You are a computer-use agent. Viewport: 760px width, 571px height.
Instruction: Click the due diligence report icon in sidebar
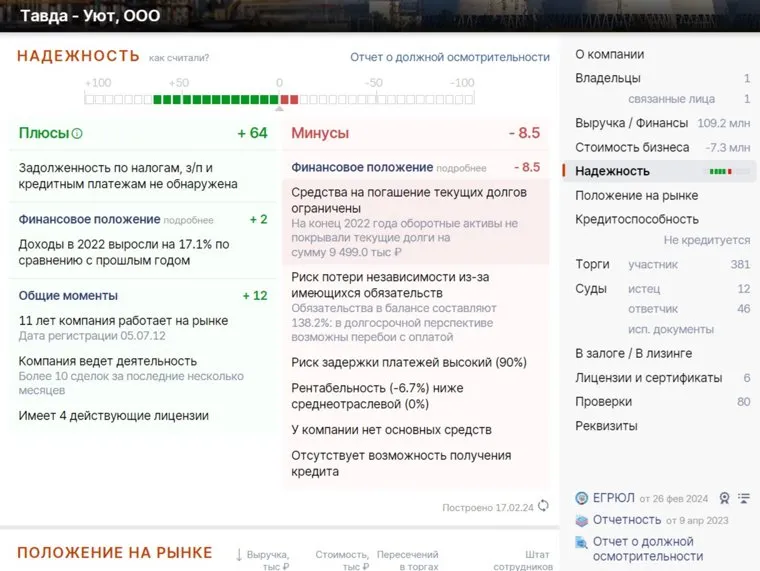582,542
